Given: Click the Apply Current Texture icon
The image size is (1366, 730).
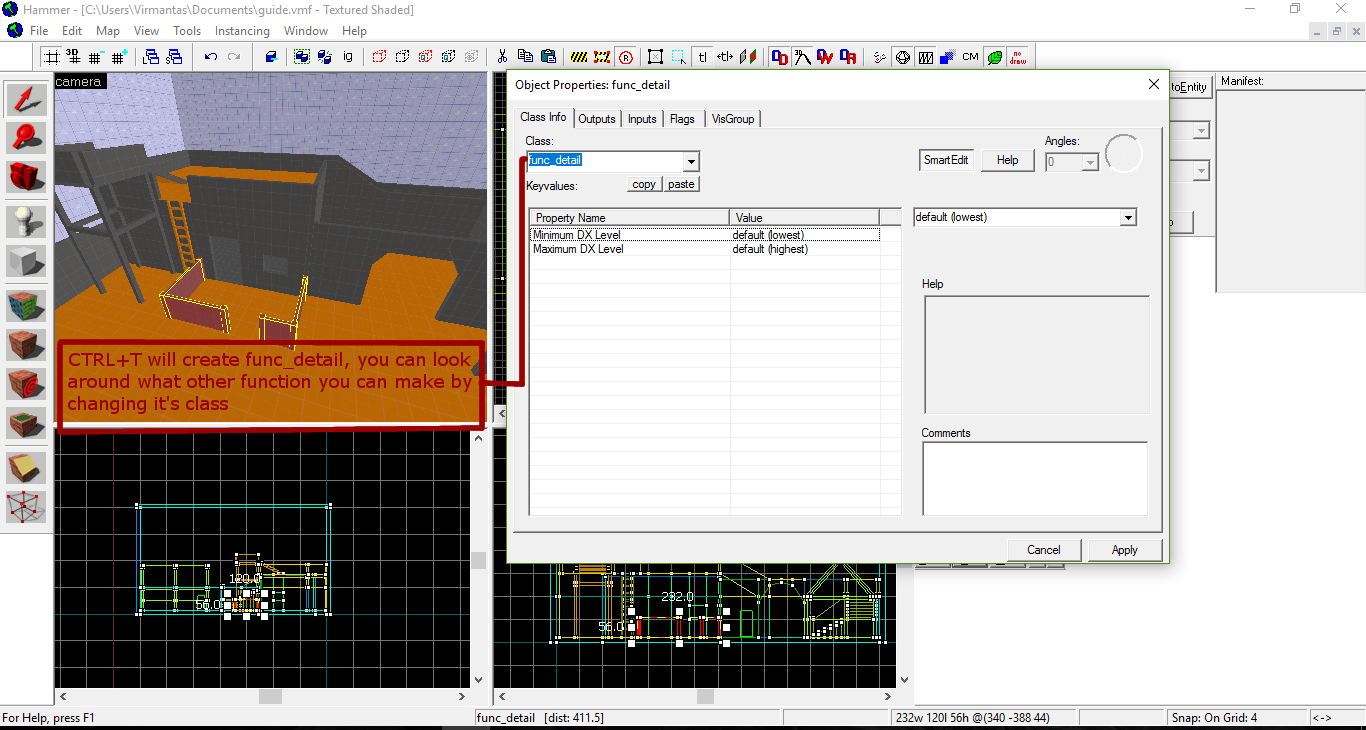Looking at the screenshot, I should (27, 345).
